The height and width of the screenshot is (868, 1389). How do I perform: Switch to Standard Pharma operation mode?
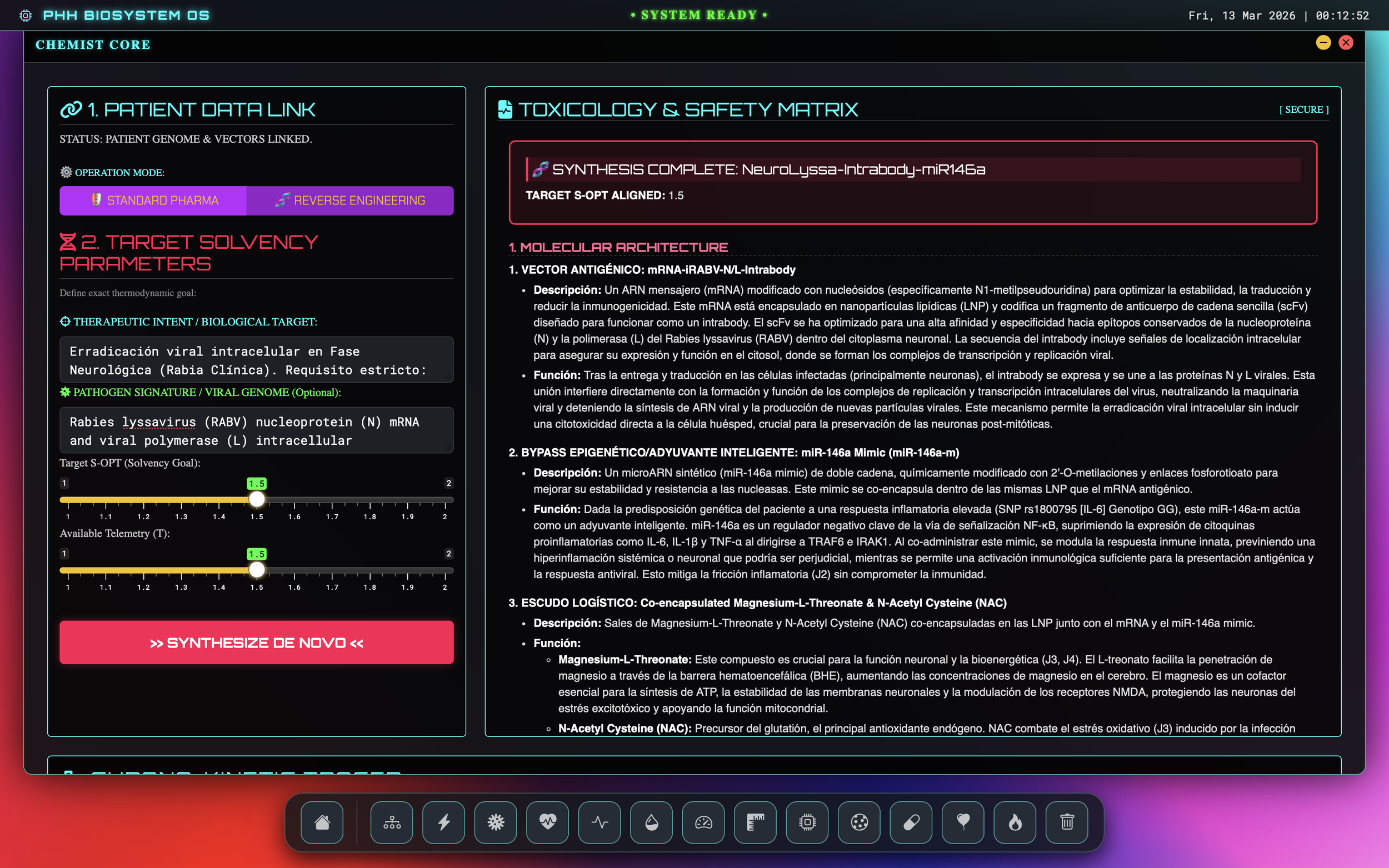(x=153, y=200)
